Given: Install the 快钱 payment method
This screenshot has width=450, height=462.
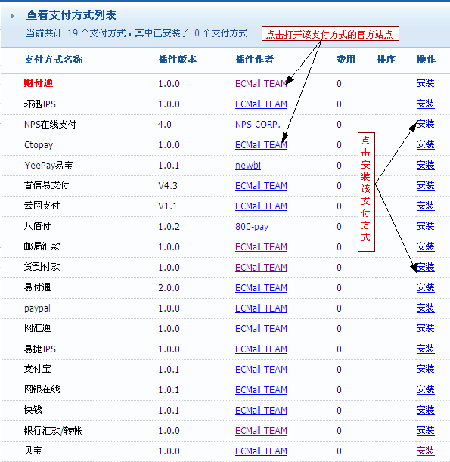Looking at the screenshot, I should tap(425, 410).
